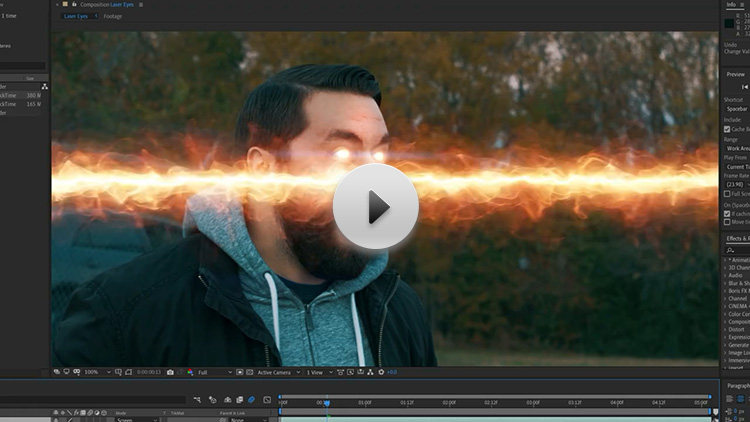Image resolution: width=750 pixels, height=422 pixels.
Task: Click the composition flowchart icon in viewer toolbar
Action: 370,372
